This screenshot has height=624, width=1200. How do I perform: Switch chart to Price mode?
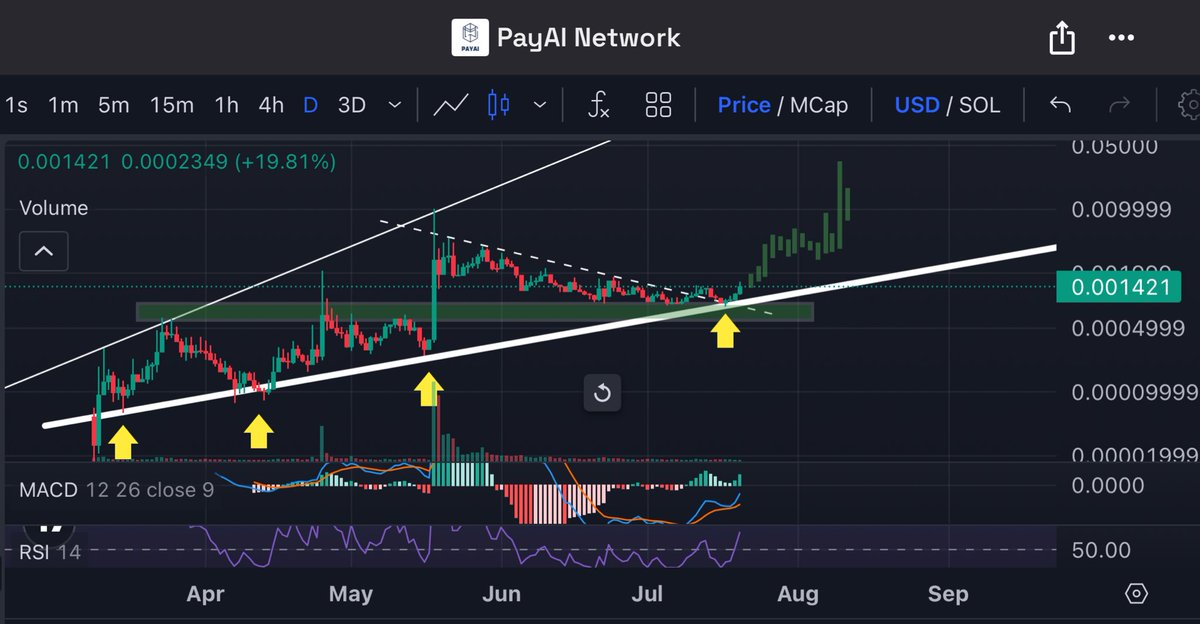click(x=744, y=105)
